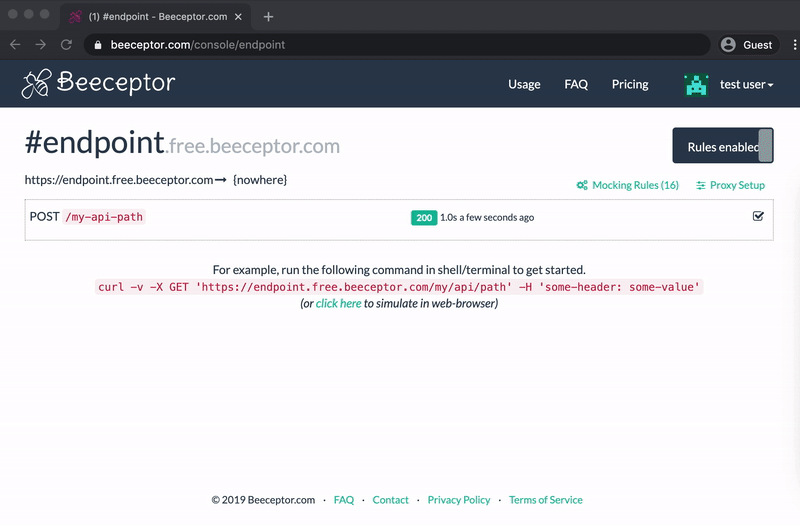Go to the Pricing page
The height and width of the screenshot is (525, 800).
630,85
